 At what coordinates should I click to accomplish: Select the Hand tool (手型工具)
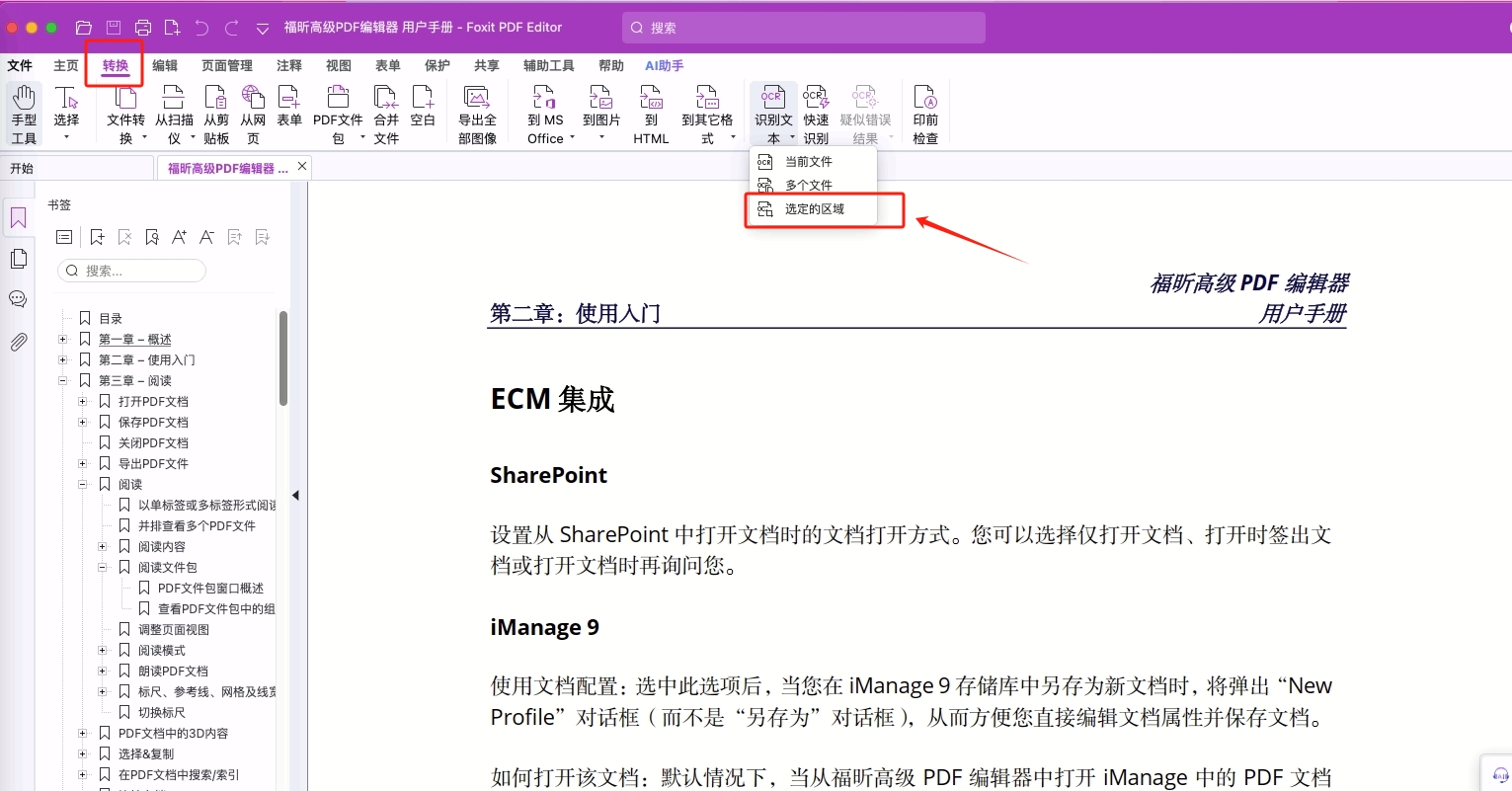(x=25, y=115)
